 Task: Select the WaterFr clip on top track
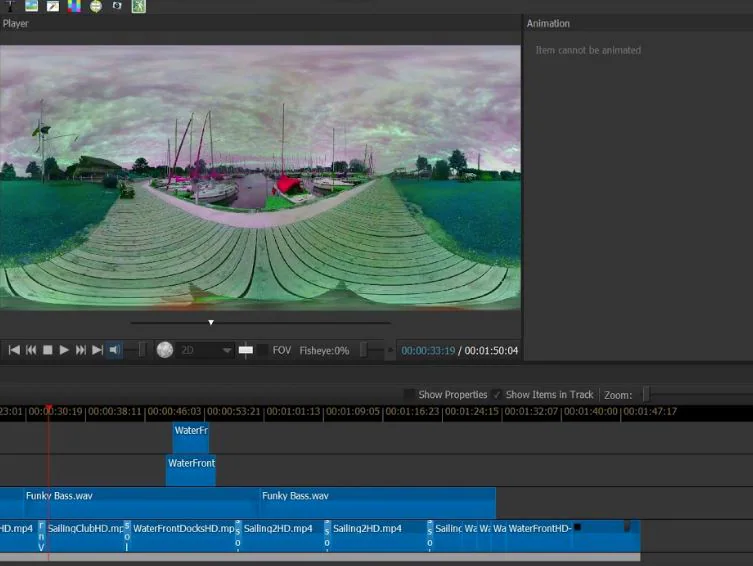click(191, 437)
